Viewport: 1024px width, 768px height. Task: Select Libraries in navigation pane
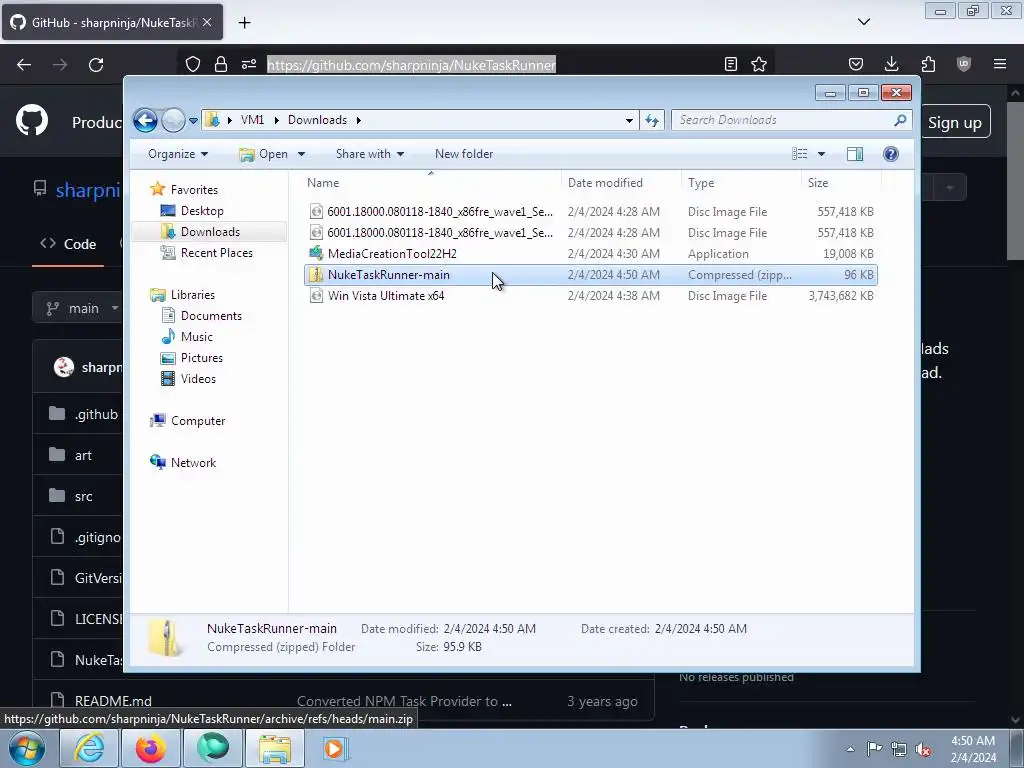point(193,295)
